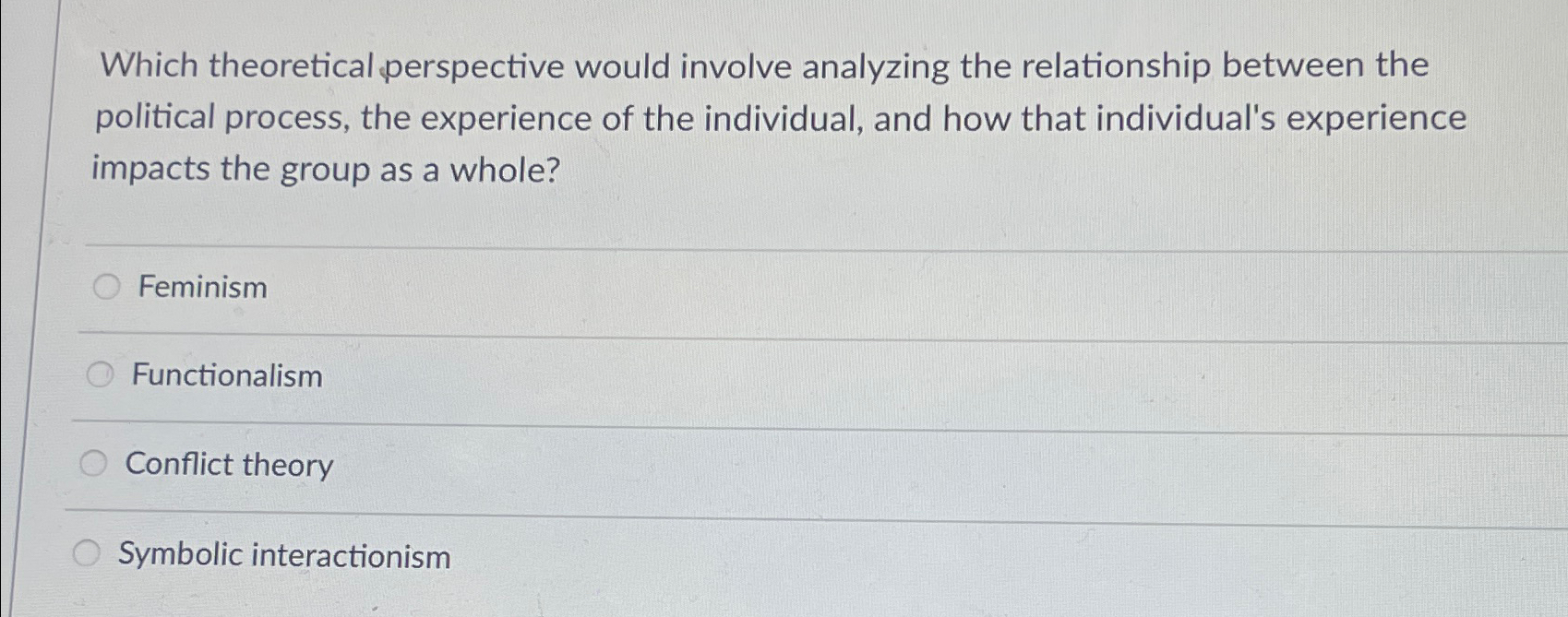The image size is (1568, 617).
Task: Click the Conflict theory answer label
Action: [x=230, y=465]
